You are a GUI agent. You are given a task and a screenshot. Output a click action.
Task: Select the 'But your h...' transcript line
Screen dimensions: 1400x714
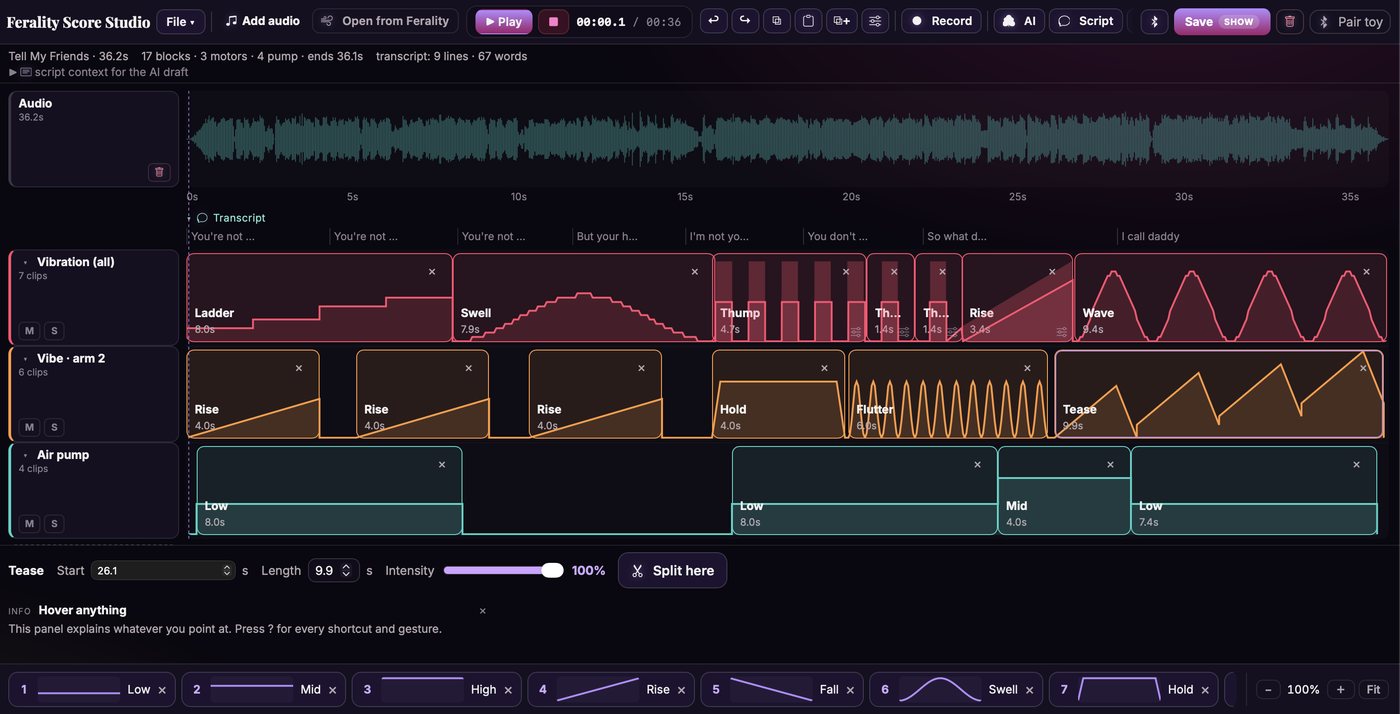607,237
